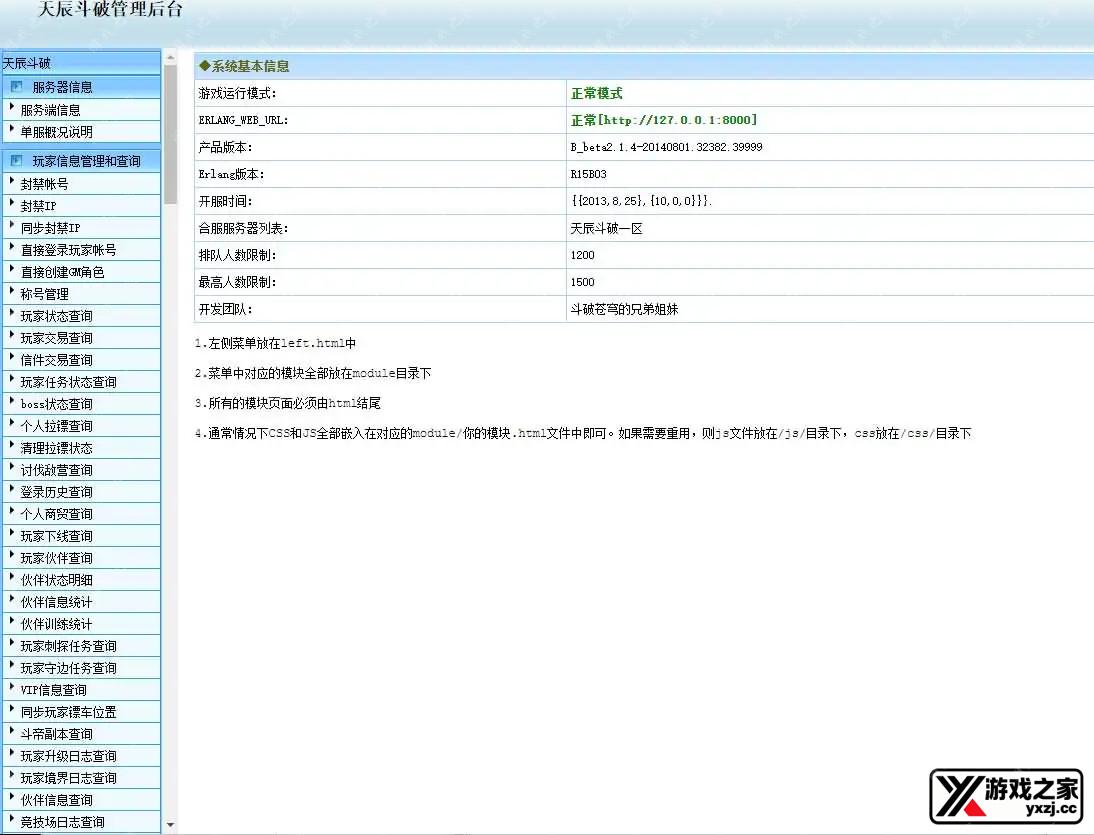The image size is (1094, 835).
Task: Click the 天辰斗破一区 server value
Action: [x=606, y=228]
